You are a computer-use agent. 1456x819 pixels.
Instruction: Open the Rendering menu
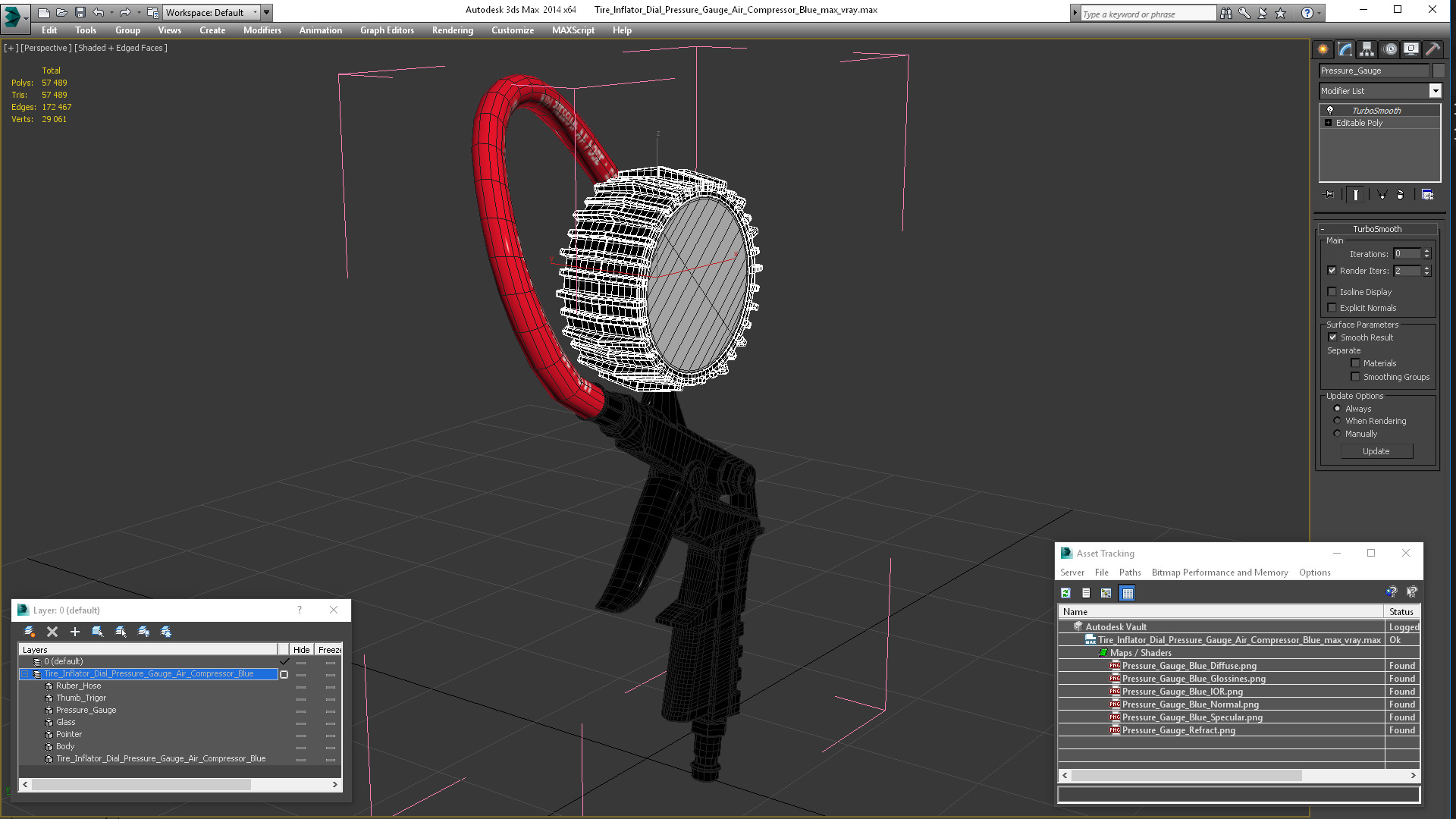click(x=452, y=30)
